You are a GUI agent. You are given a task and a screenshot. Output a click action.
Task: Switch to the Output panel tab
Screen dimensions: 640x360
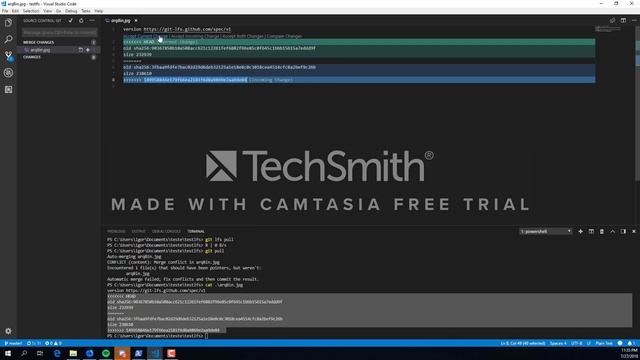tap(138, 231)
